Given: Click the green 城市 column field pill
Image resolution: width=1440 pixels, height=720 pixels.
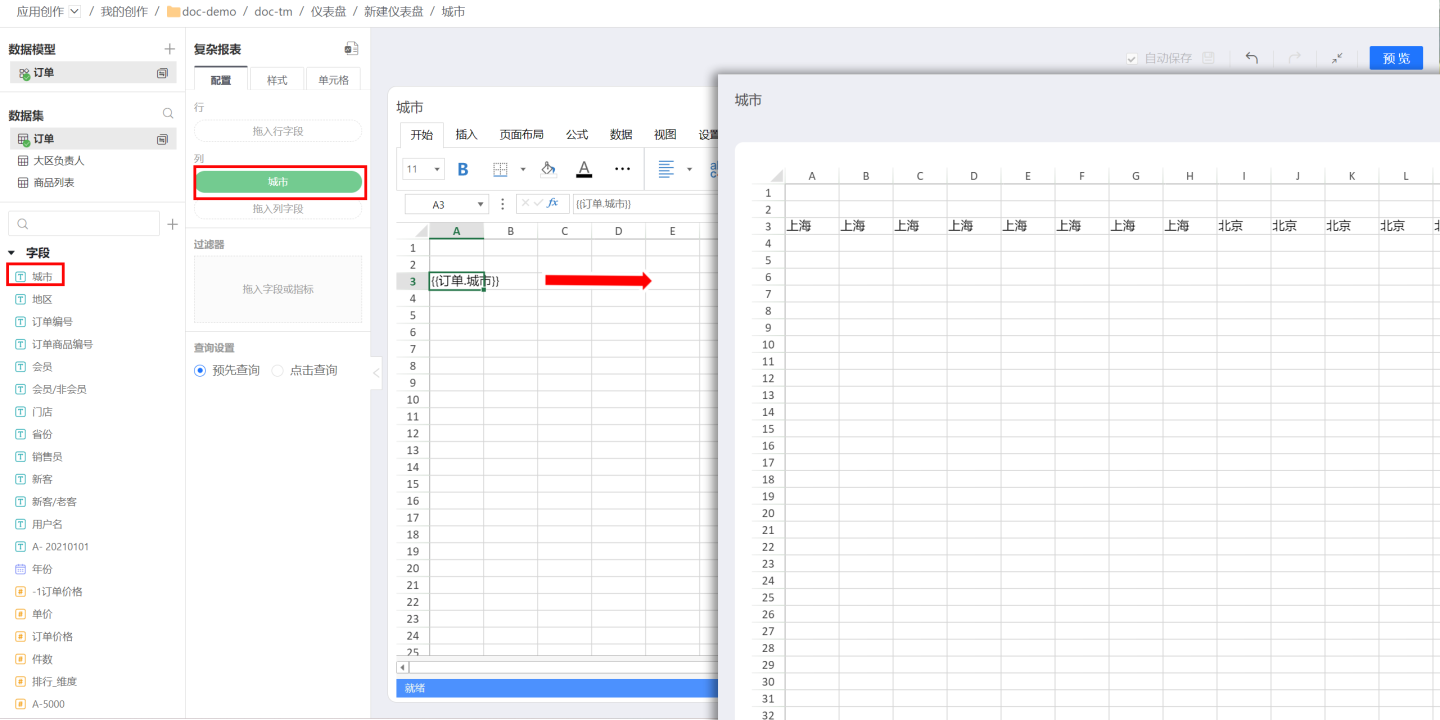Looking at the screenshot, I should click(278, 181).
